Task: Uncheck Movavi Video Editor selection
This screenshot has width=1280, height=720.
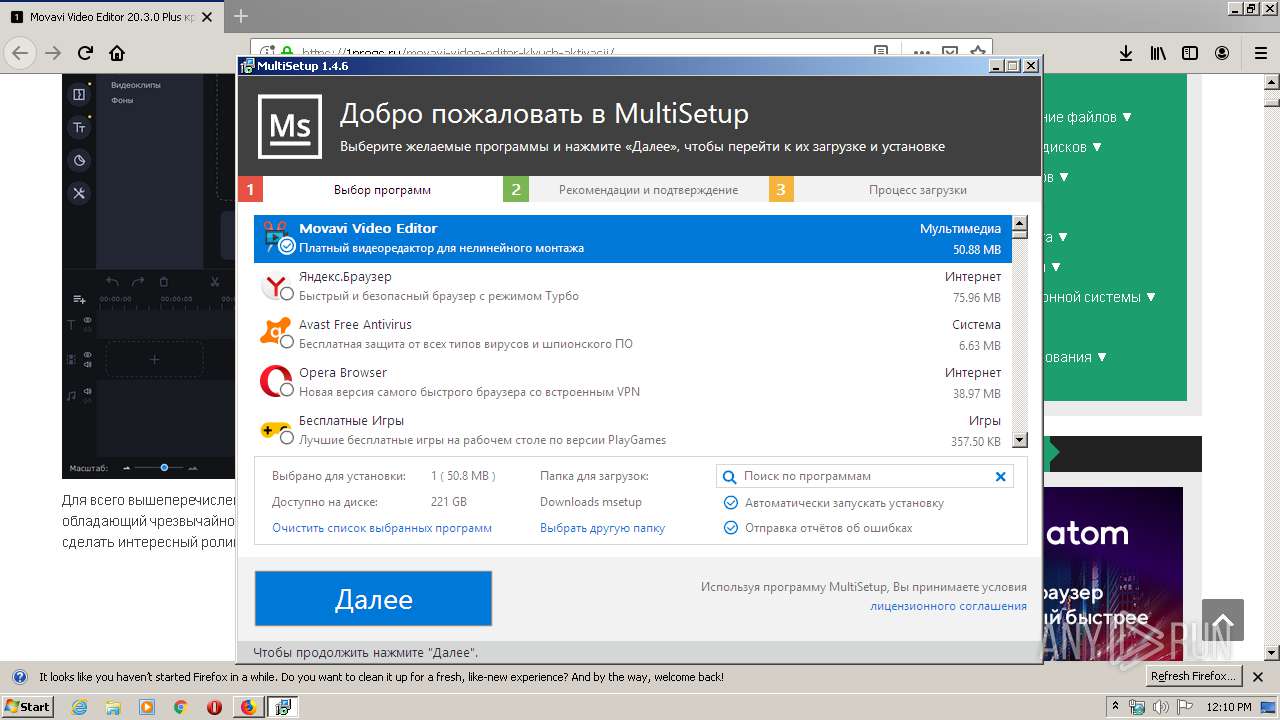Action: [x=287, y=246]
